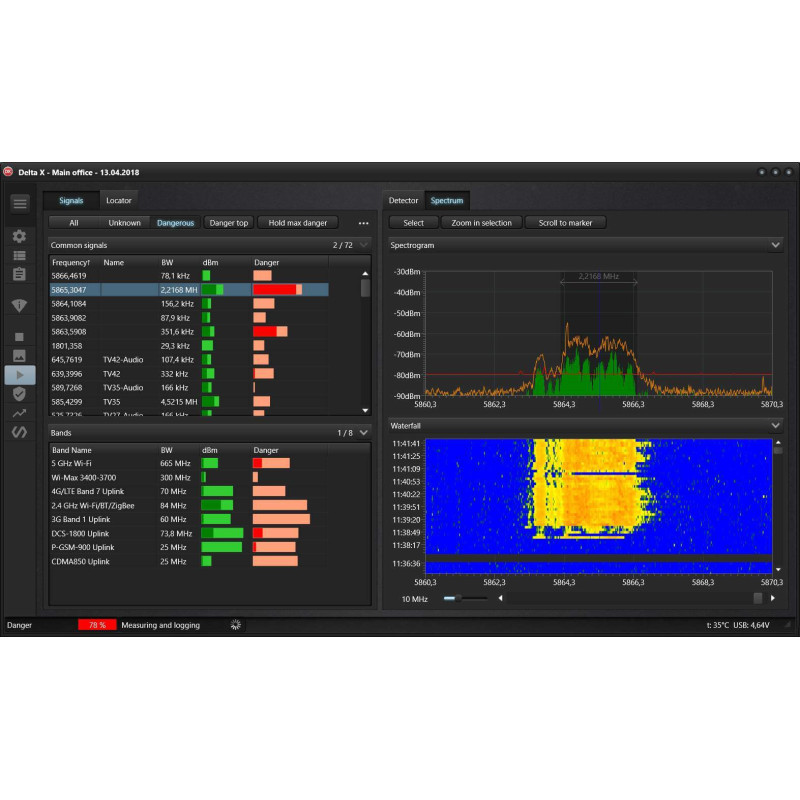Collapse the Waterfall panel chevron
The image size is (800, 800).
776,426
